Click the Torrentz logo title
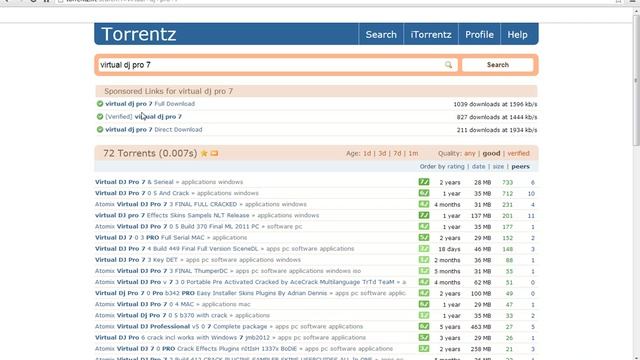Image resolution: width=640 pixels, height=360 pixels. pos(139,34)
